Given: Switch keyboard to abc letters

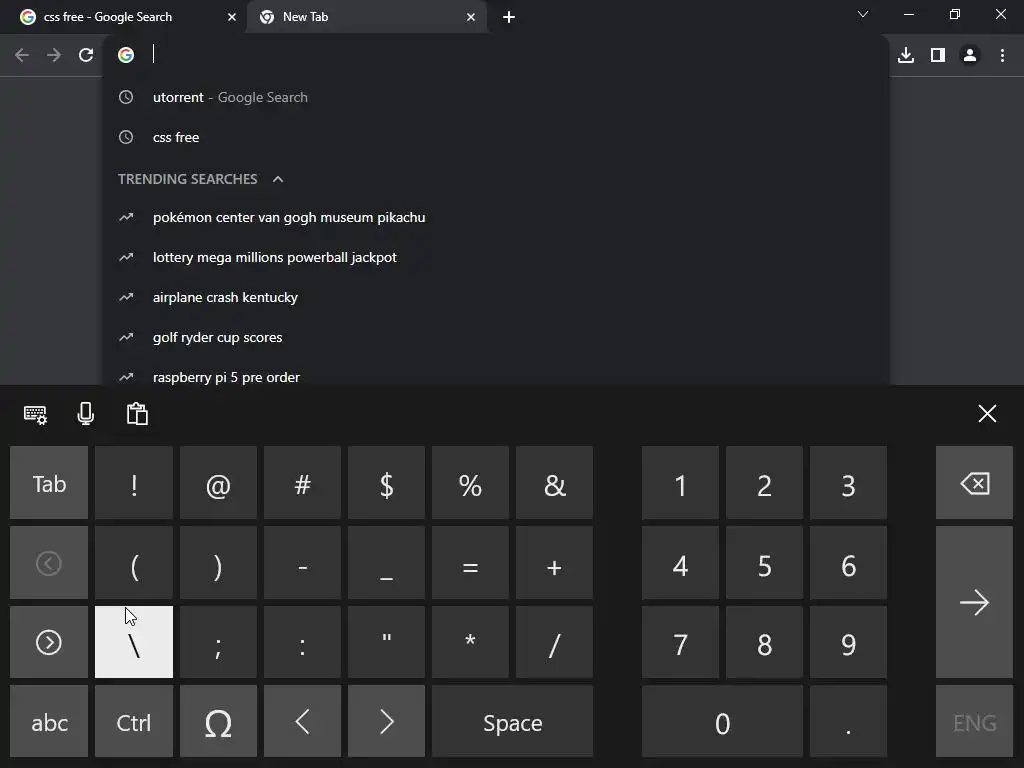Looking at the screenshot, I should (49, 722).
